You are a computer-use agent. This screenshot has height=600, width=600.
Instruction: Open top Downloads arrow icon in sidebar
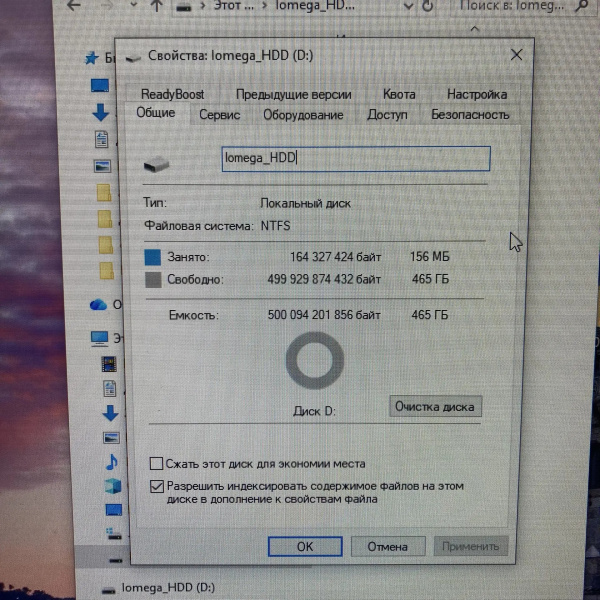[x=101, y=112]
